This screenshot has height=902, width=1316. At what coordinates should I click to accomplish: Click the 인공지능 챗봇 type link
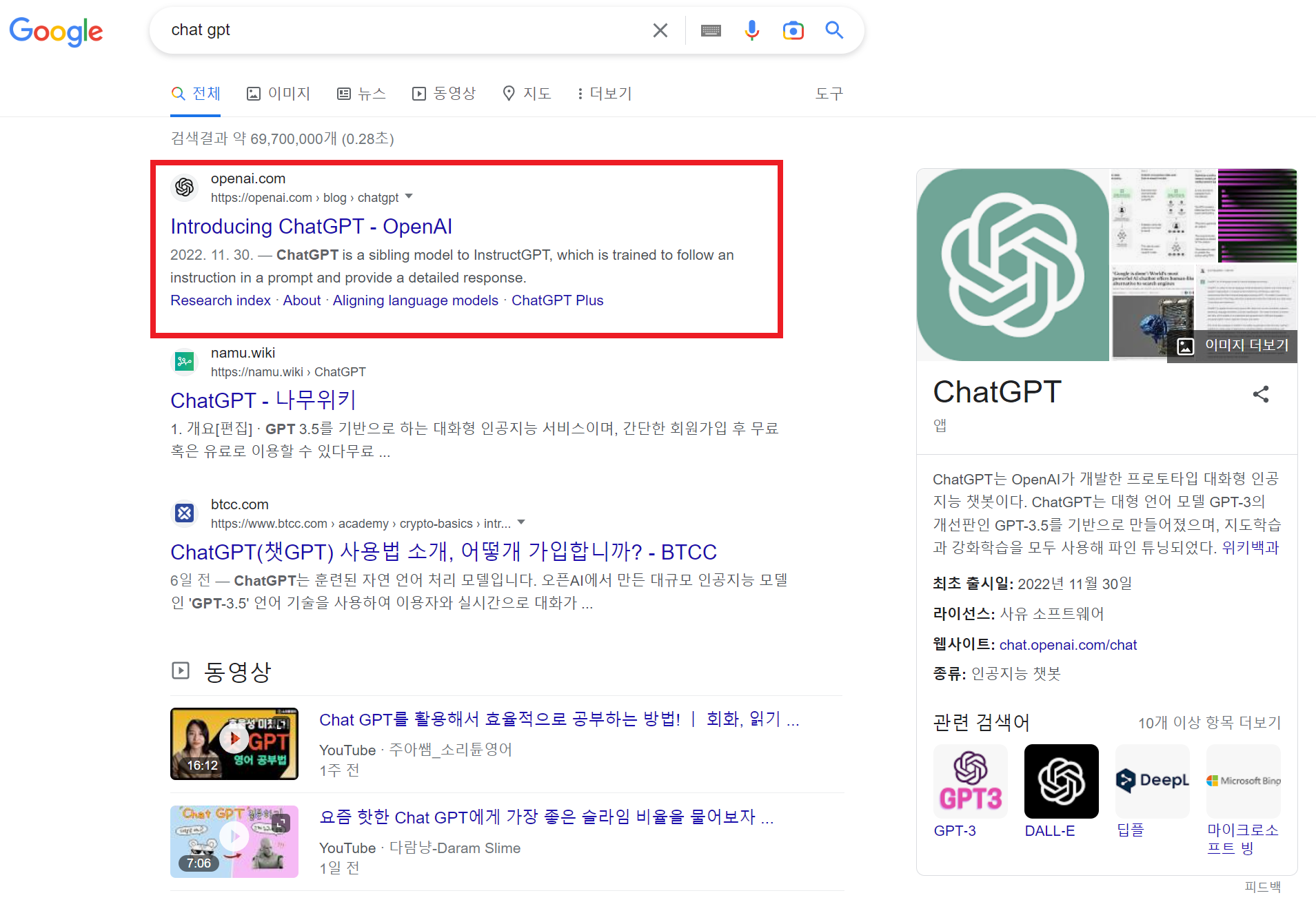[1015, 674]
